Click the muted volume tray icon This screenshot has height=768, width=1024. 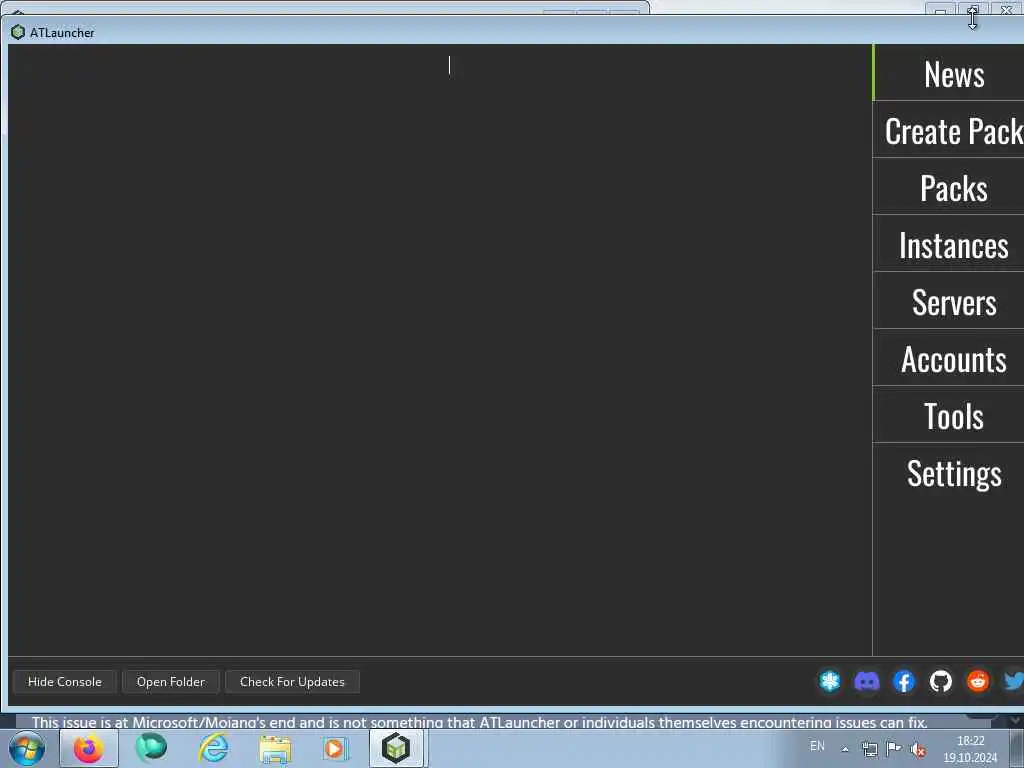918,750
